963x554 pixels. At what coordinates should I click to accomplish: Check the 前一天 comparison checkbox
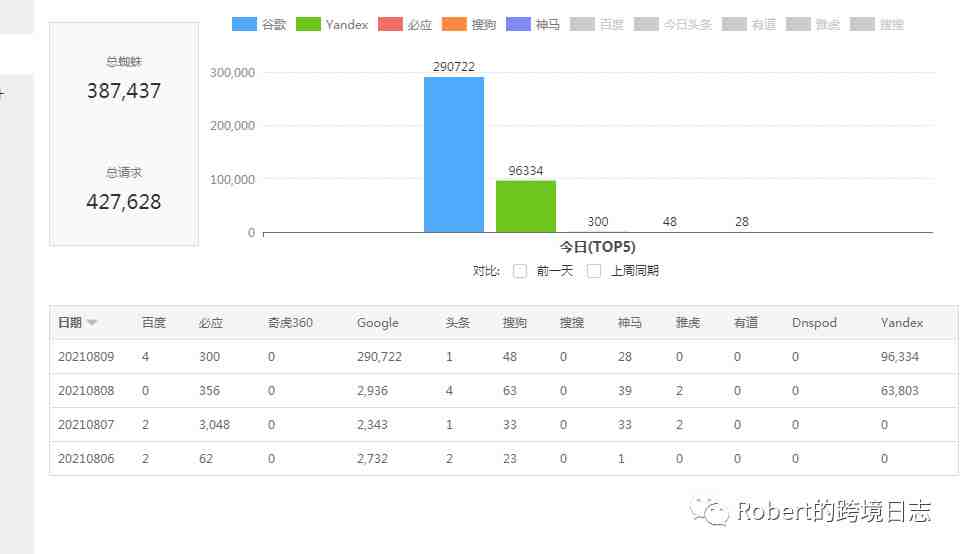coord(520,271)
